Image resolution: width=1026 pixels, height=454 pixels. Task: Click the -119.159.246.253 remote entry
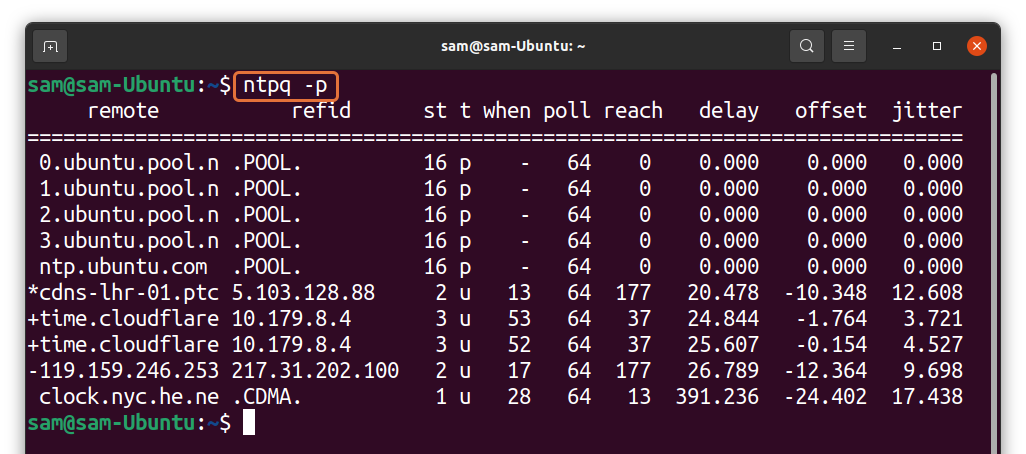[x=123, y=371]
